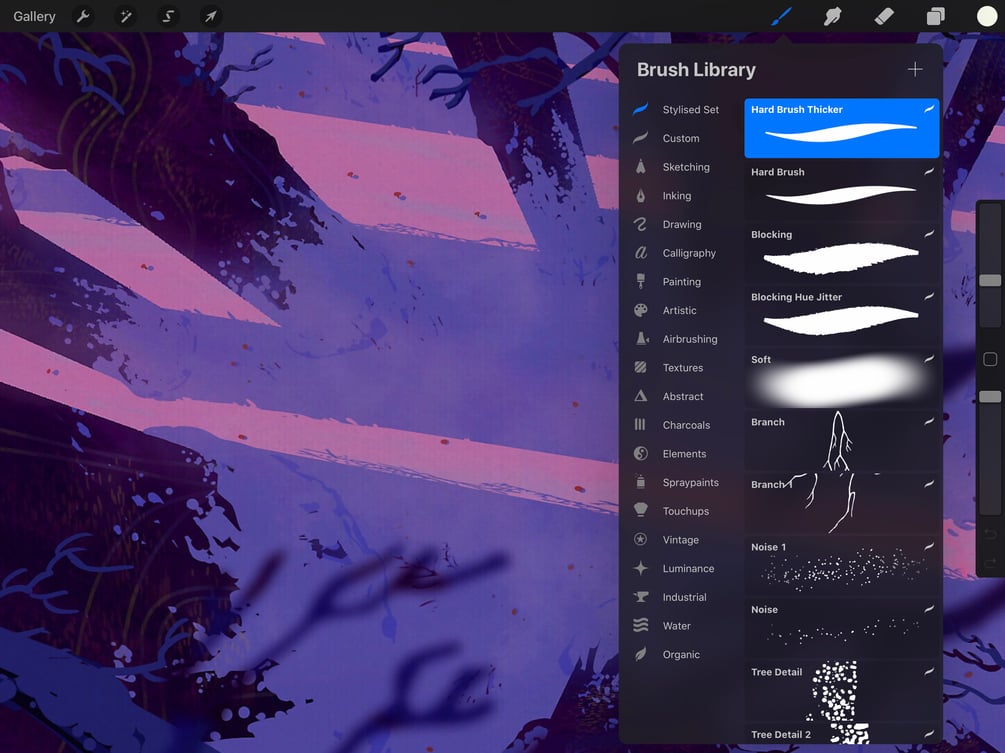Redo the last action
This screenshot has width=1005, height=753.
(990, 563)
